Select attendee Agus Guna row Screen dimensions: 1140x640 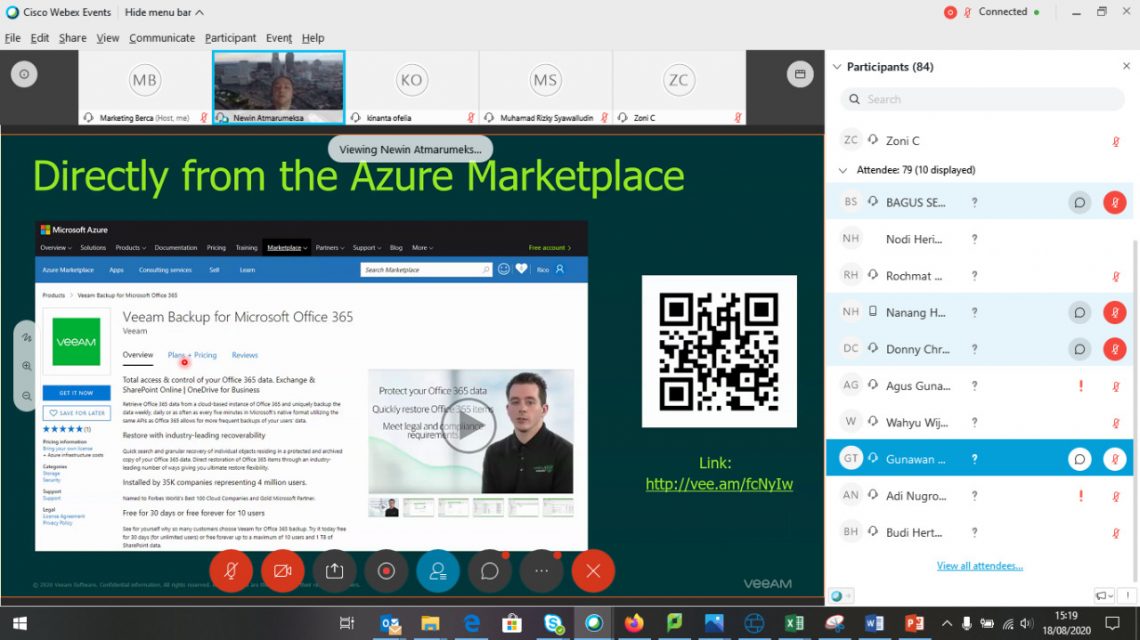coord(979,385)
